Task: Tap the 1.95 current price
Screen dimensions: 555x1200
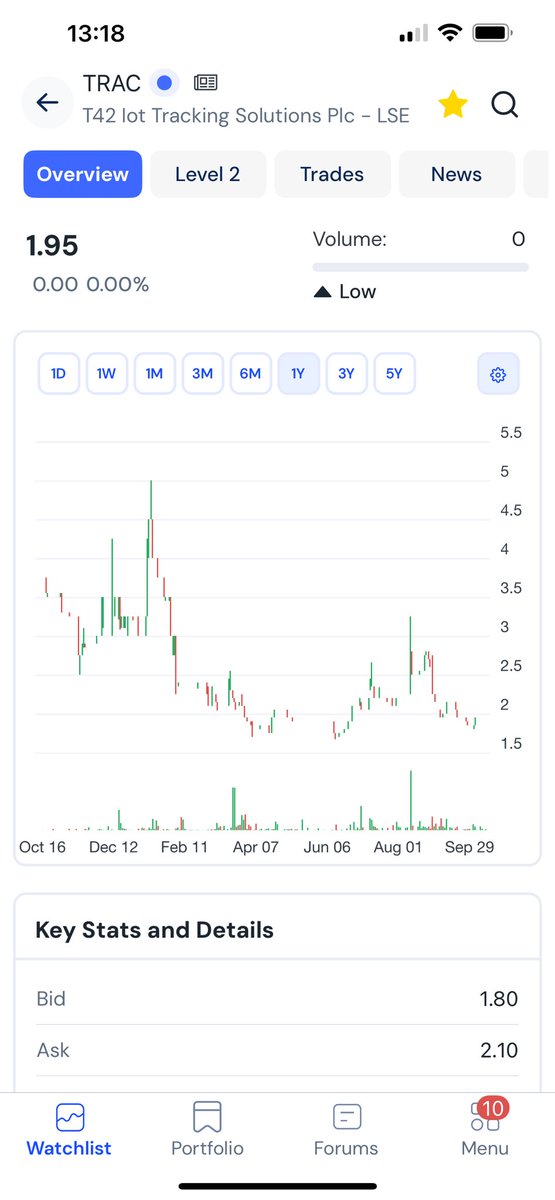Action: 52,246
